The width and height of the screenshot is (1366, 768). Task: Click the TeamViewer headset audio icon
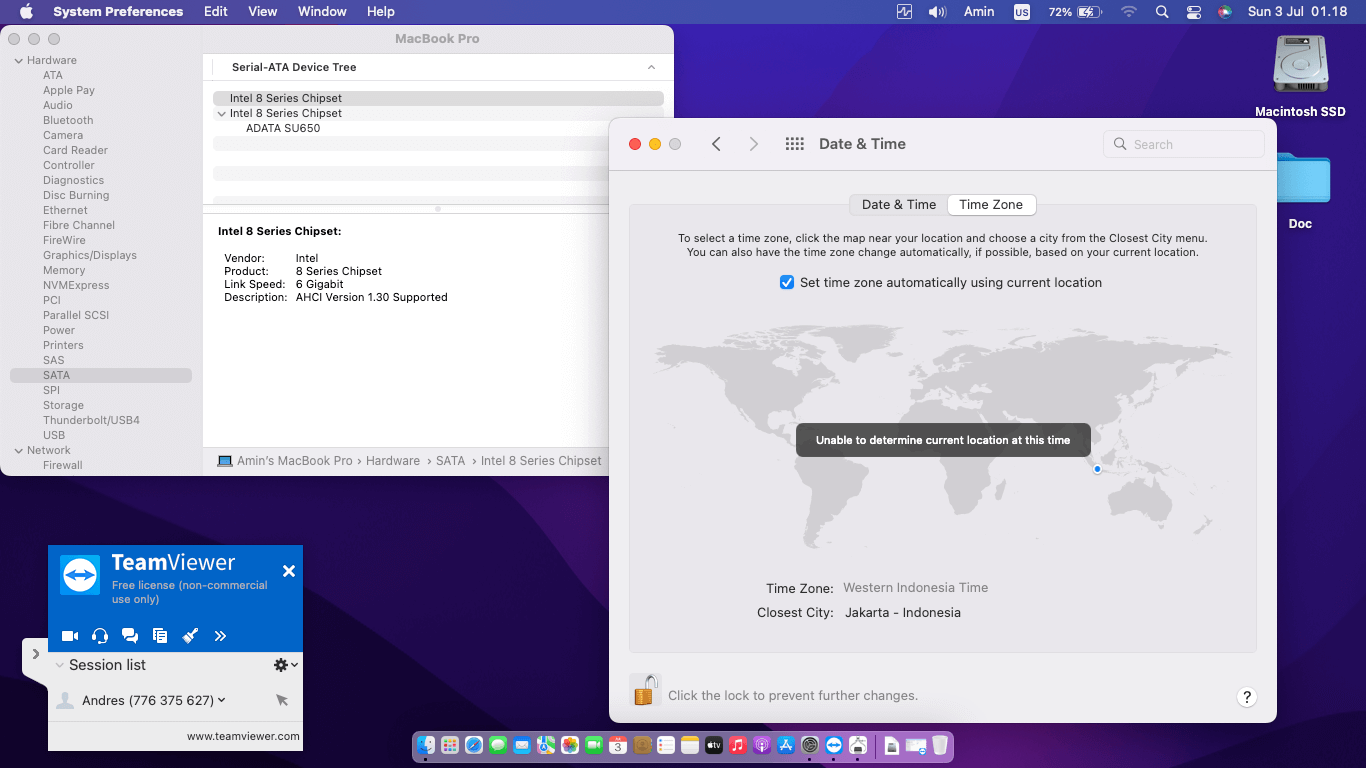tap(100, 635)
